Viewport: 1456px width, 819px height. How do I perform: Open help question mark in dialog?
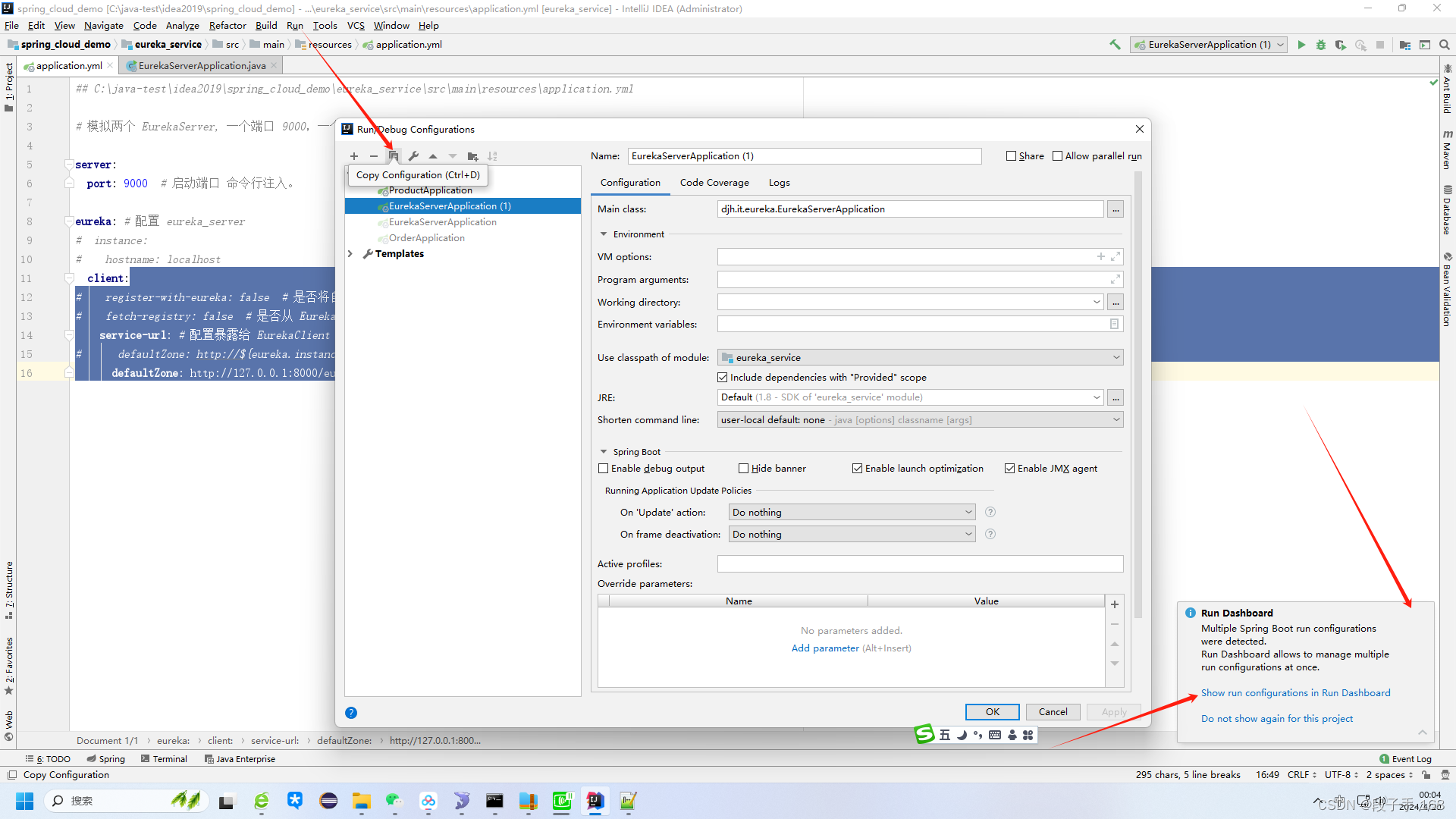[351, 713]
